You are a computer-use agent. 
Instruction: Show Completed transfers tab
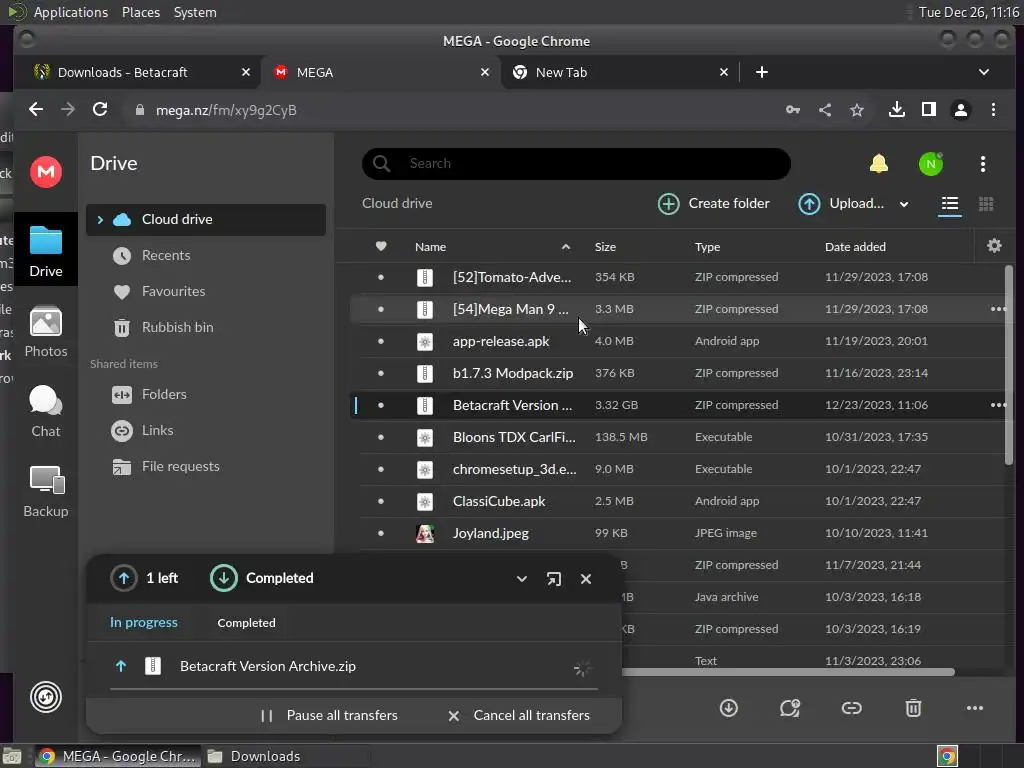click(246, 623)
